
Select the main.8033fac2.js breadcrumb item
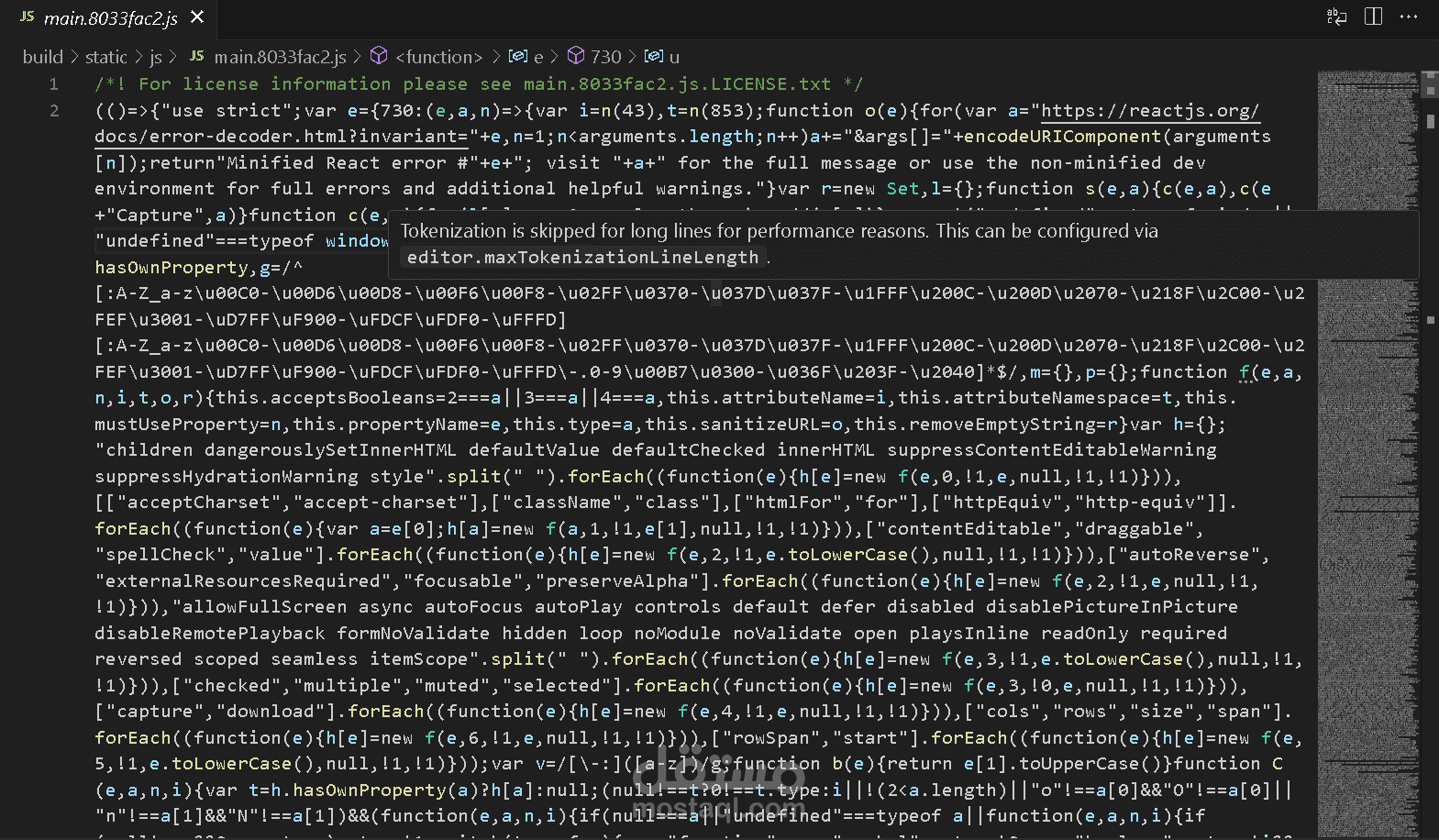click(x=281, y=57)
